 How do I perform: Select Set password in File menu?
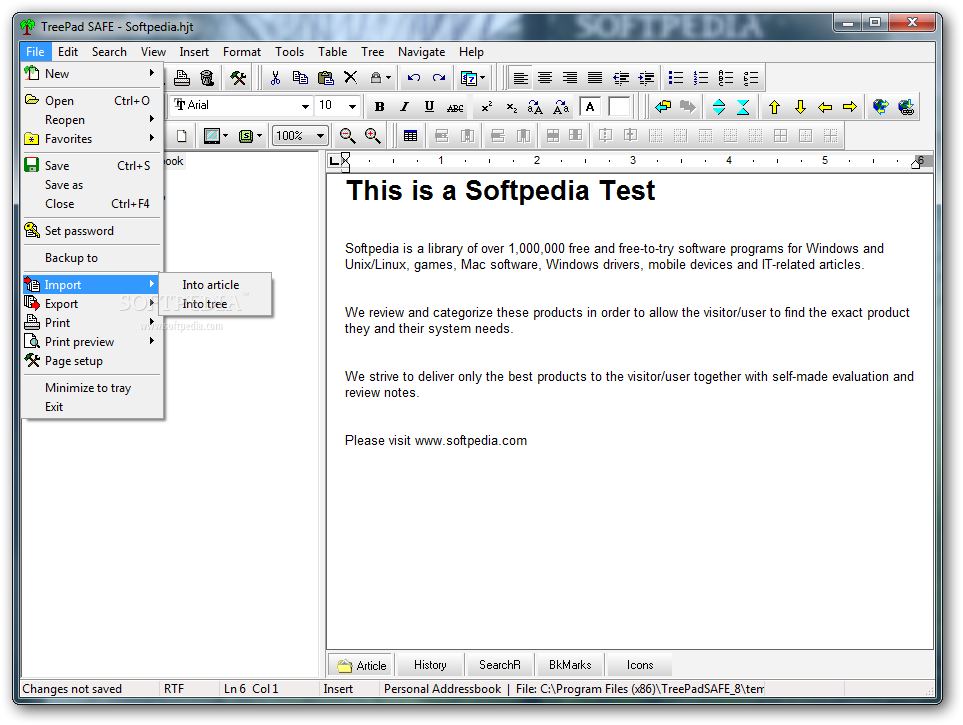point(92,231)
